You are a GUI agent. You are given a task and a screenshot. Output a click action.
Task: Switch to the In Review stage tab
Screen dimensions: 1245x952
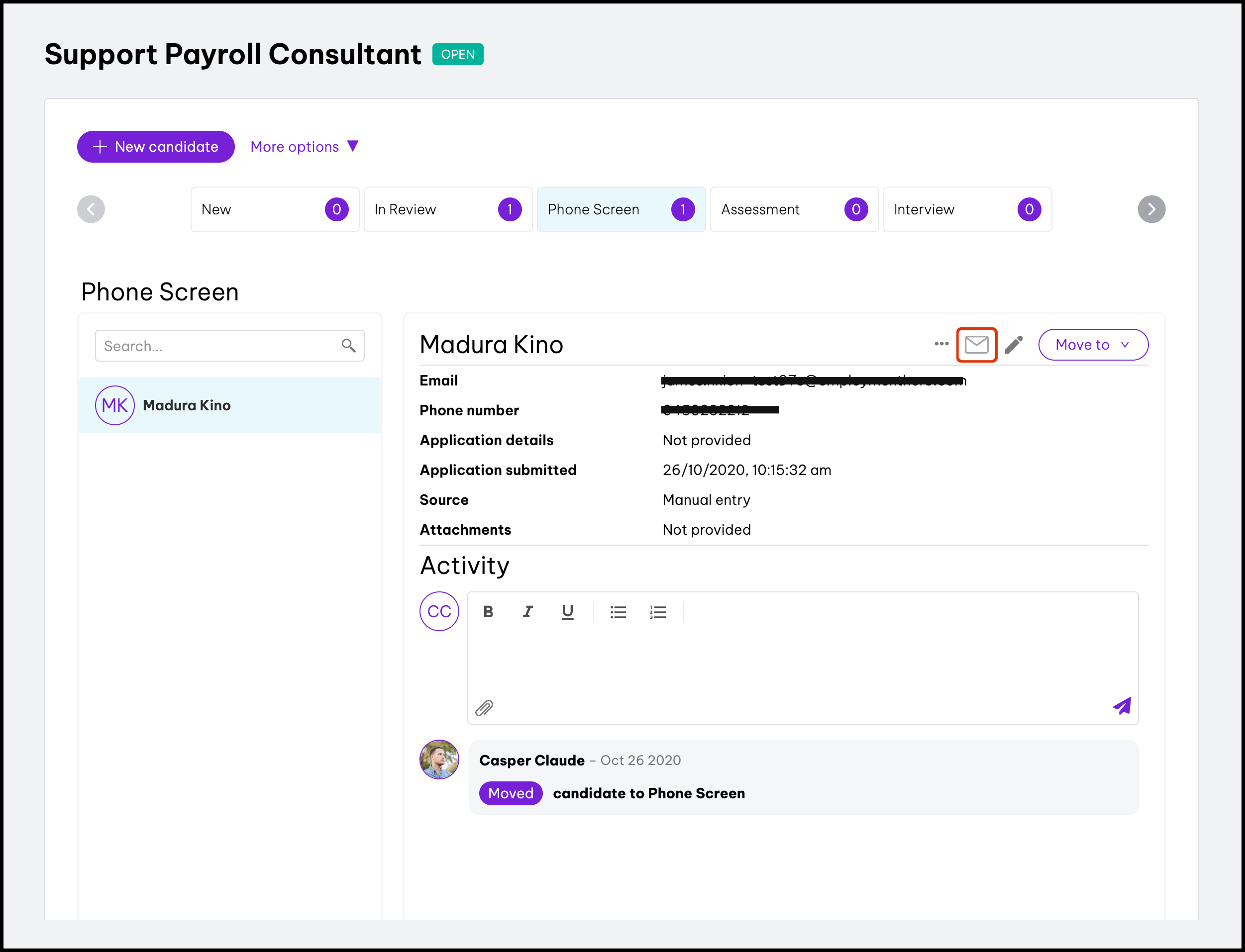point(447,210)
